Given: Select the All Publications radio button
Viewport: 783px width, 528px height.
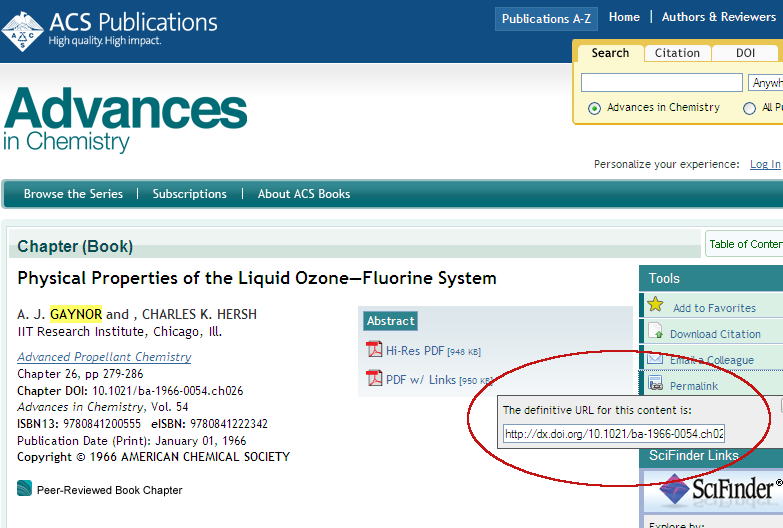Looking at the screenshot, I should tap(749, 108).
